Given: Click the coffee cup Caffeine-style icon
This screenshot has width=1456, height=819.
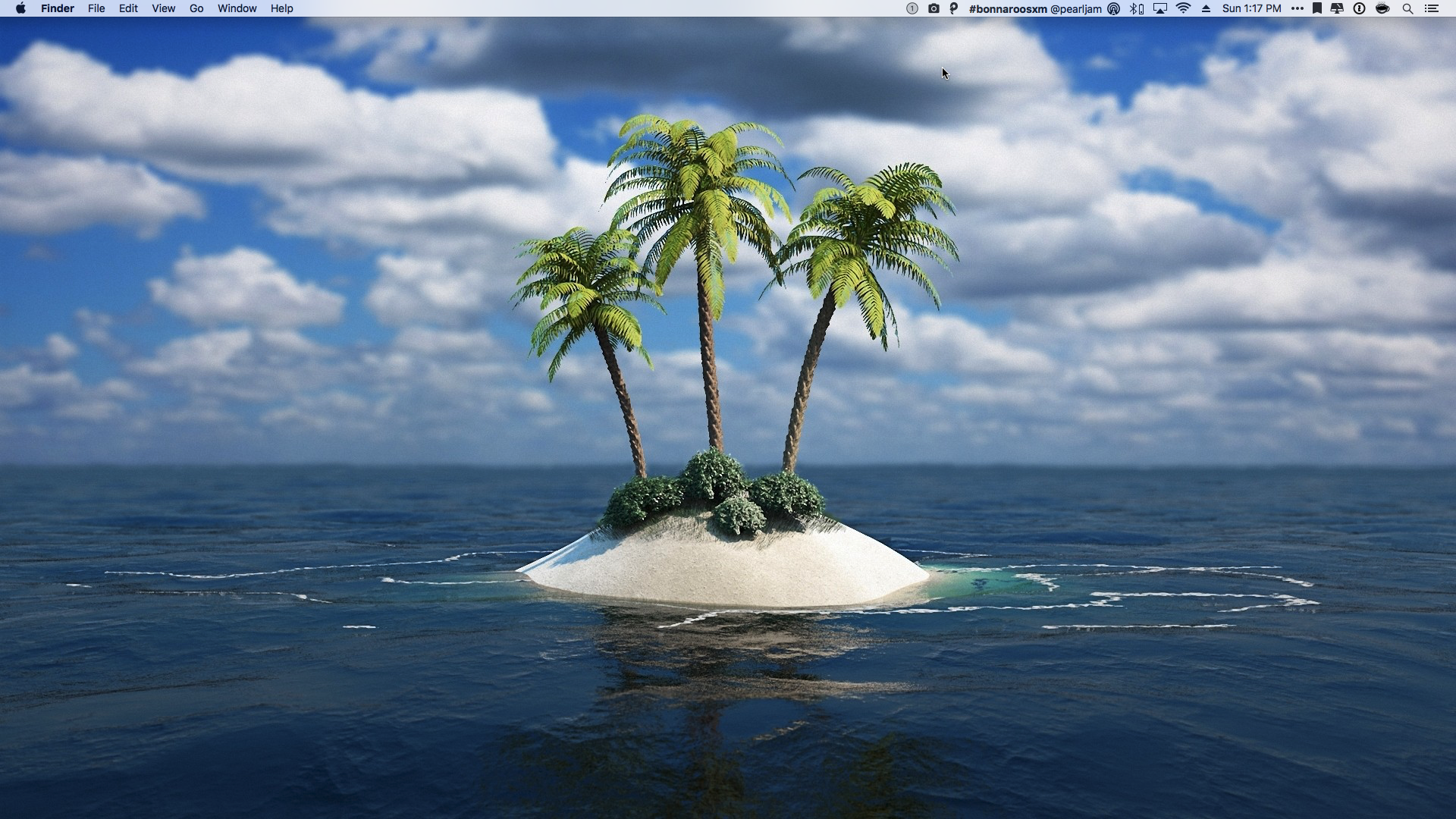Looking at the screenshot, I should pyautogui.click(x=1382, y=8).
